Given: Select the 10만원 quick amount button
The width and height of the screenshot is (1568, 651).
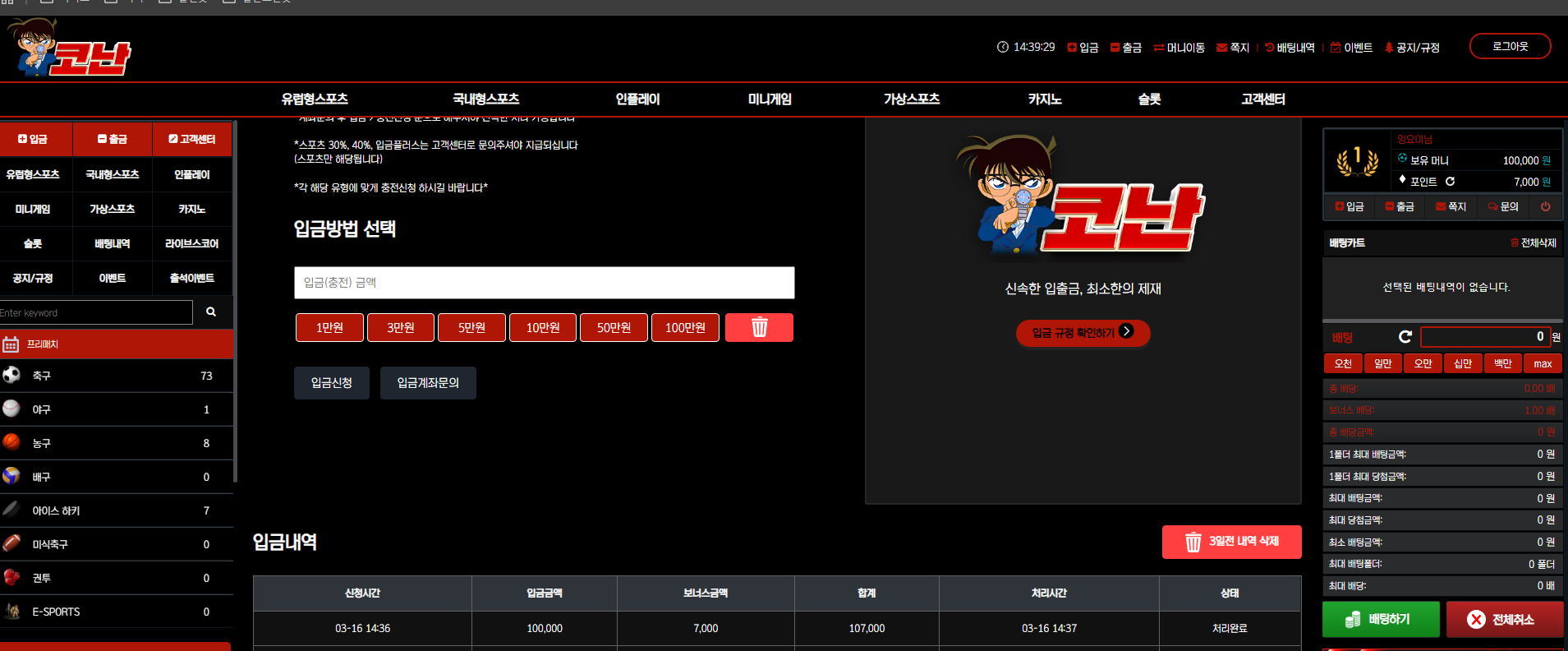Looking at the screenshot, I should pyautogui.click(x=543, y=327).
